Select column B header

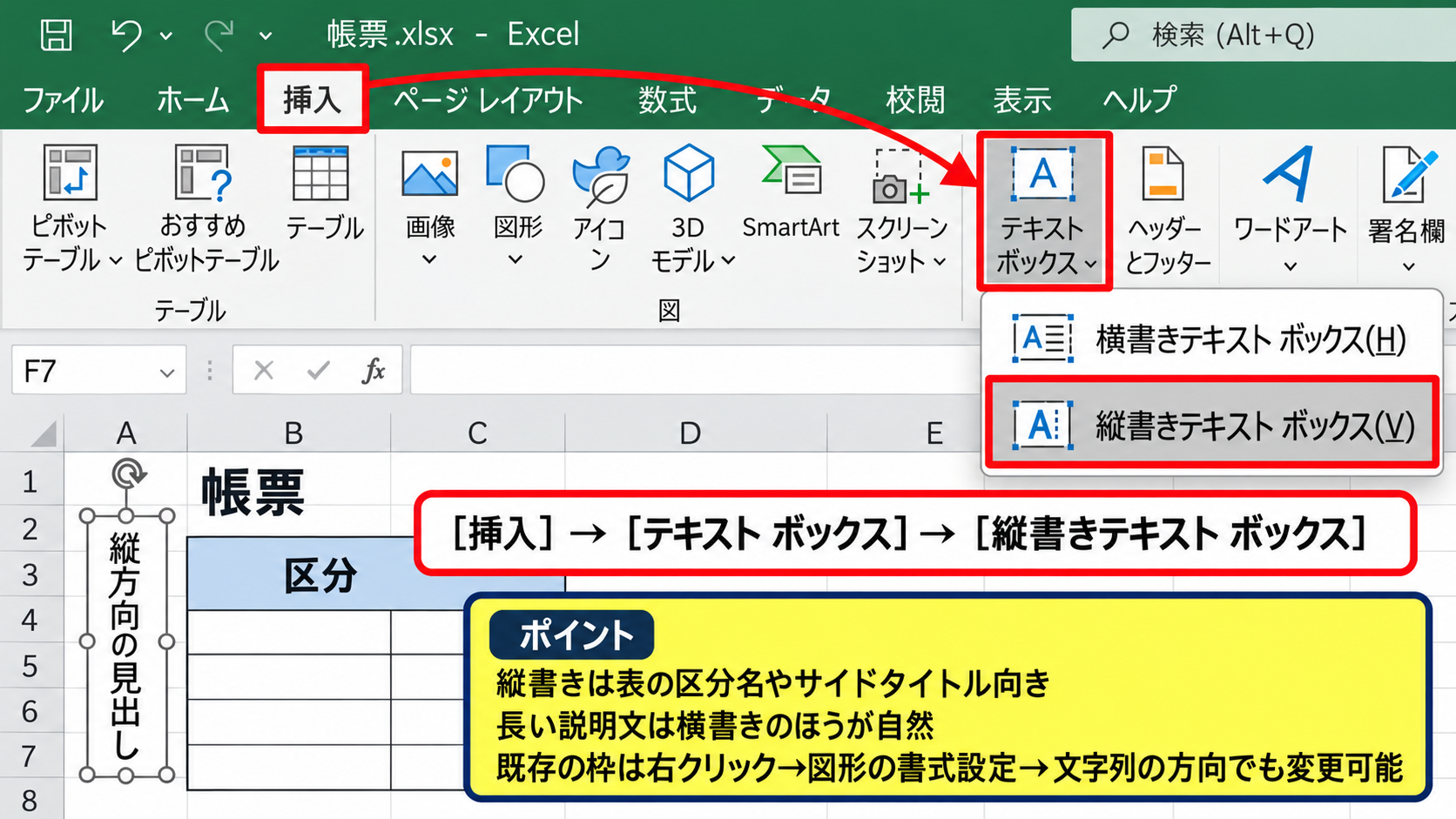coord(291,433)
